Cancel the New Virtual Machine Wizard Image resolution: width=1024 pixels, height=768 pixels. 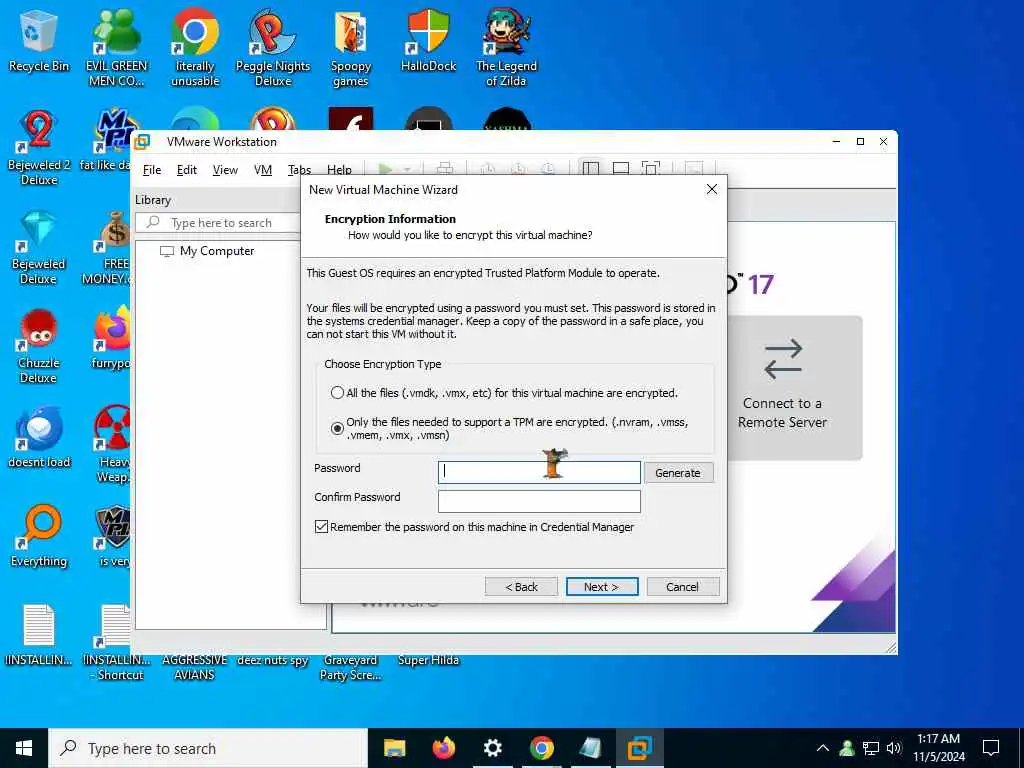[x=682, y=586]
